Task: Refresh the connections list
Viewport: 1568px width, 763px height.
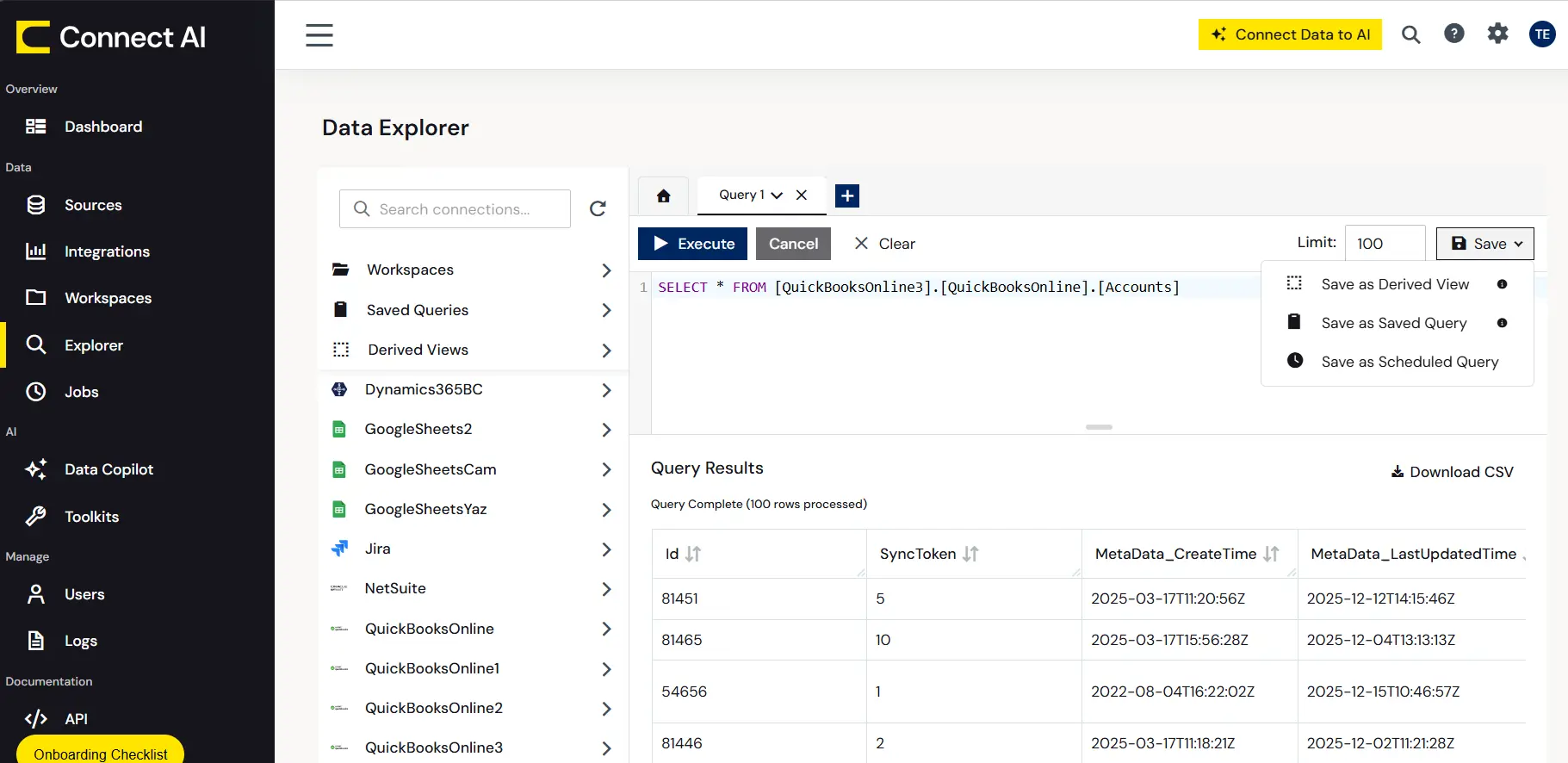Action: point(598,208)
